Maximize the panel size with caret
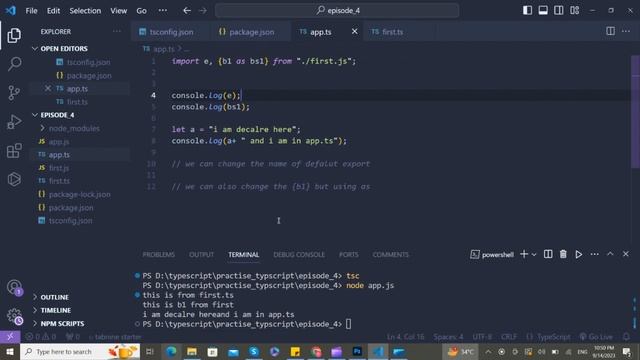The width and height of the screenshot is (640, 360). pyautogui.click(x=610, y=254)
